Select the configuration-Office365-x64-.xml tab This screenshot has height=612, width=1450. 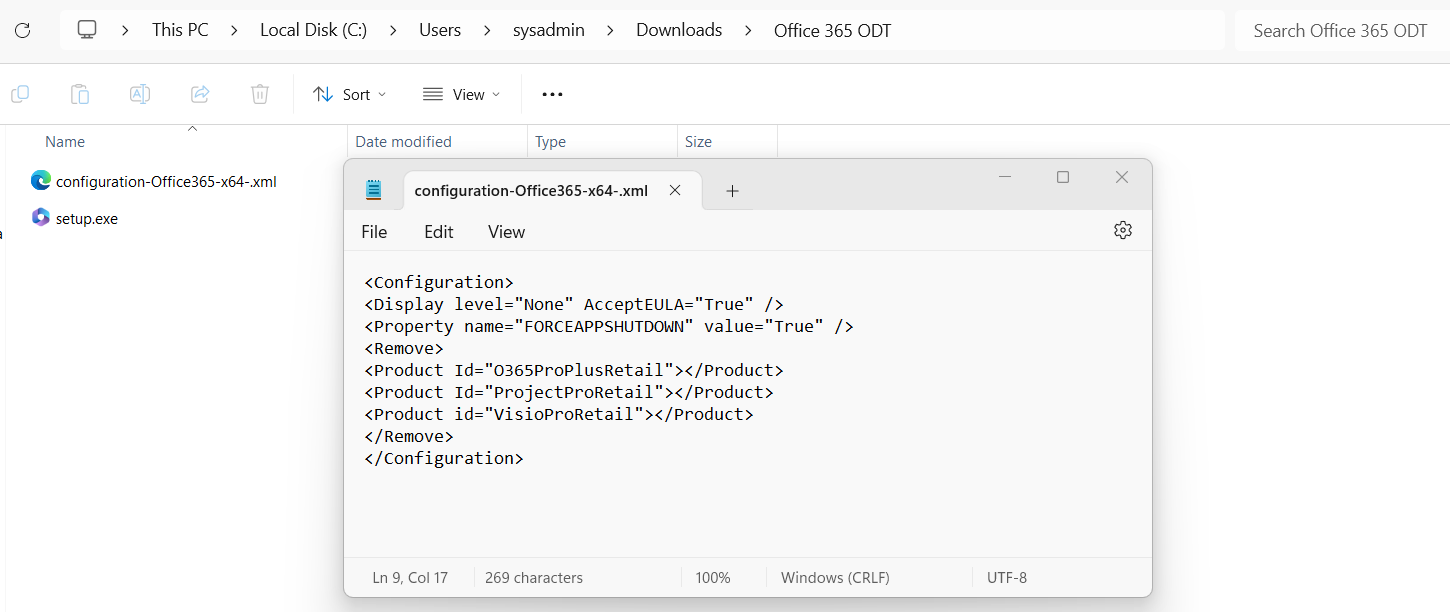pyautogui.click(x=529, y=190)
